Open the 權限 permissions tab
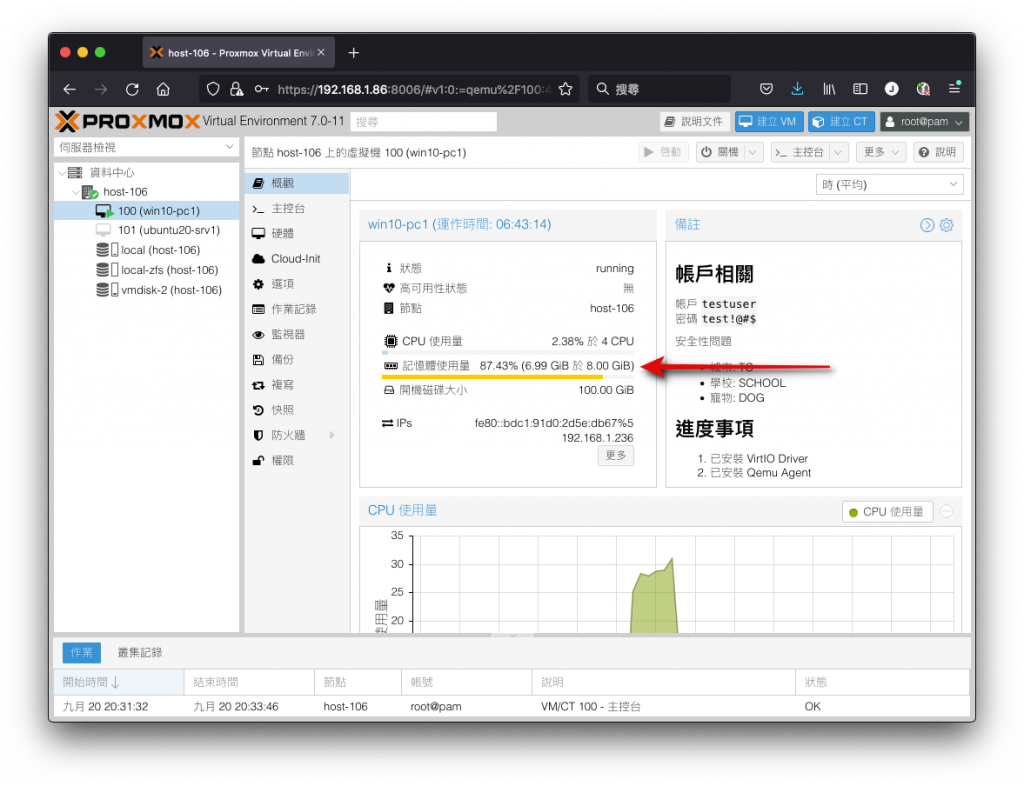Image resolution: width=1024 pixels, height=786 pixels. 297,461
